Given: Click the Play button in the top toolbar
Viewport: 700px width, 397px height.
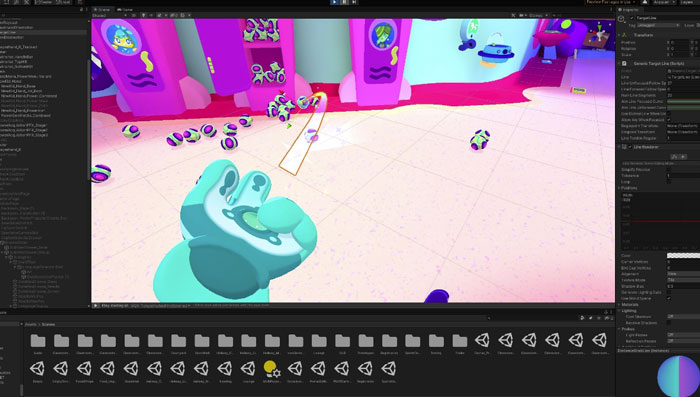Looking at the screenshot, I should pos(335,2).
